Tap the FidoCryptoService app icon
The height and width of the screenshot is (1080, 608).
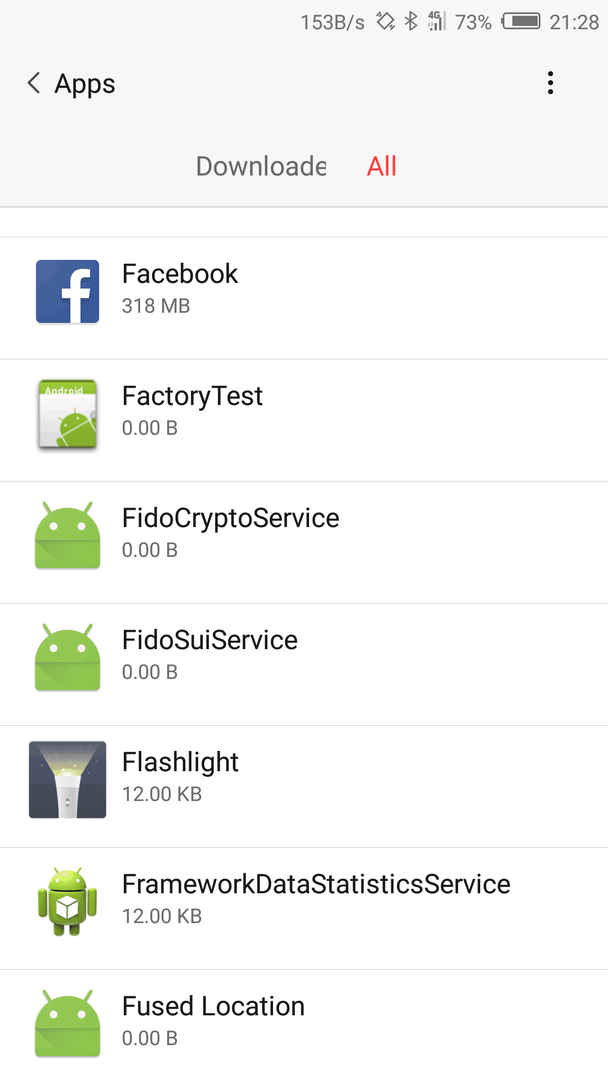(67, 535)
